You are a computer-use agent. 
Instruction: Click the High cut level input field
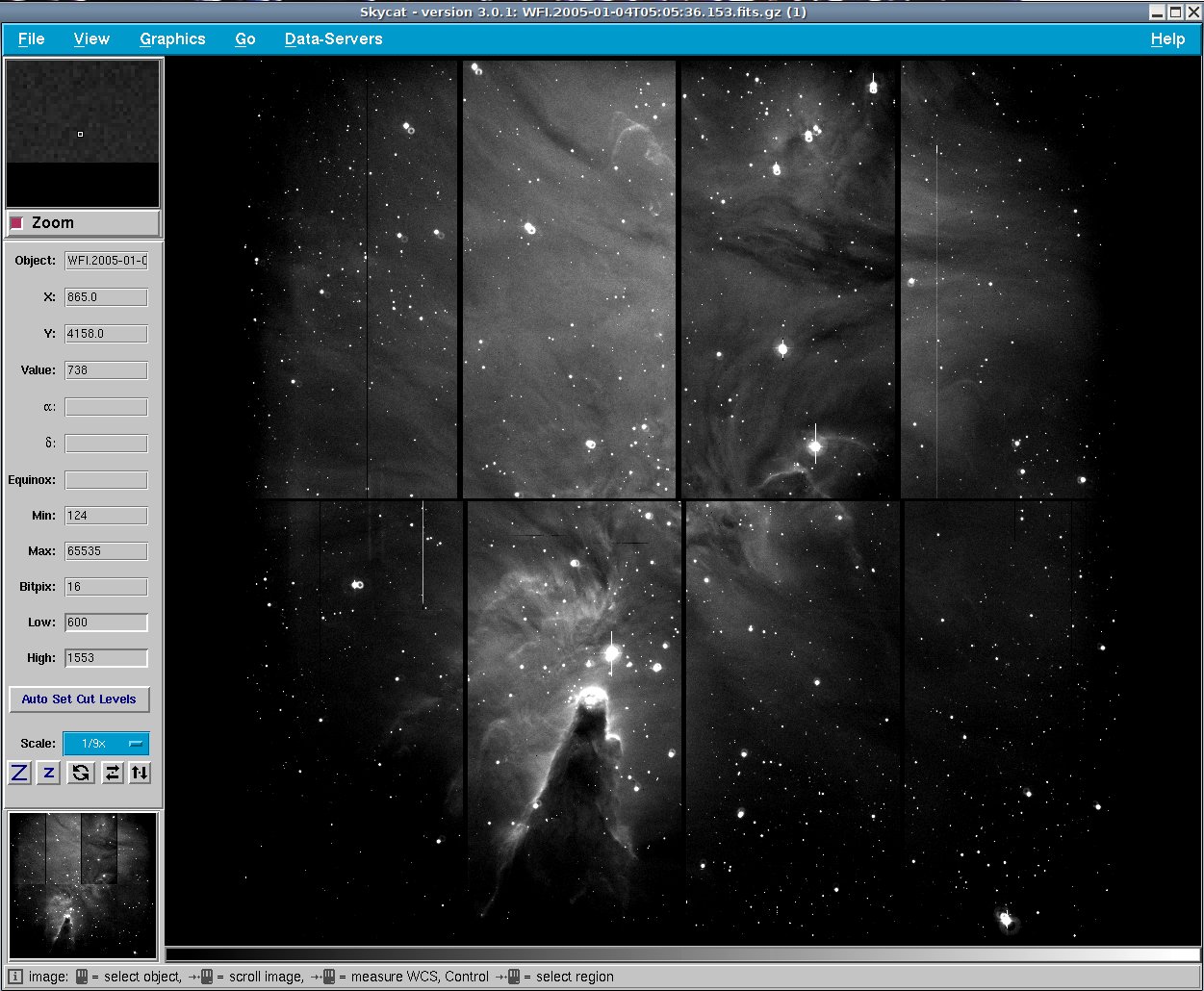pyautogui.click(x=106, y=658)
